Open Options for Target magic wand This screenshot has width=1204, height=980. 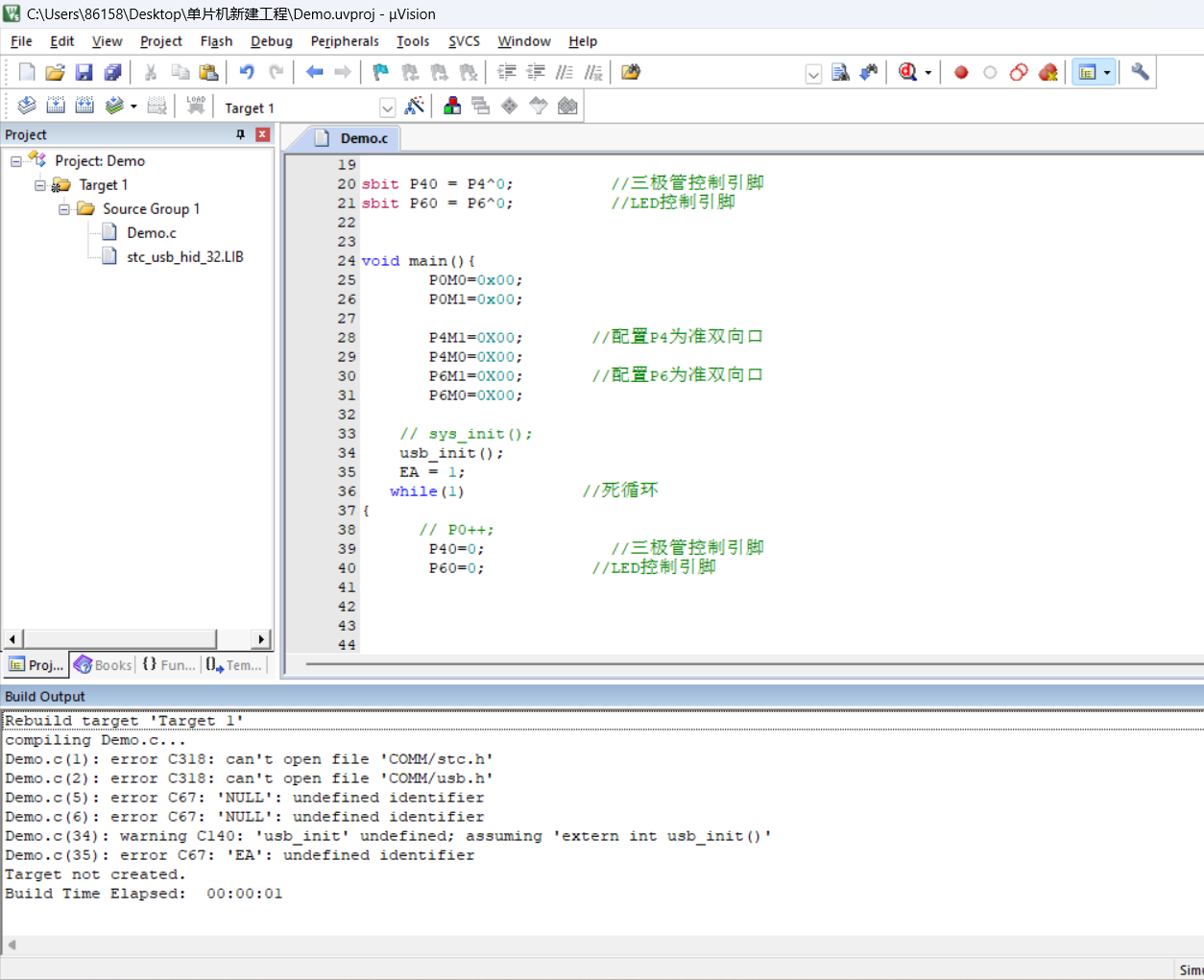[x=415, y=106]
